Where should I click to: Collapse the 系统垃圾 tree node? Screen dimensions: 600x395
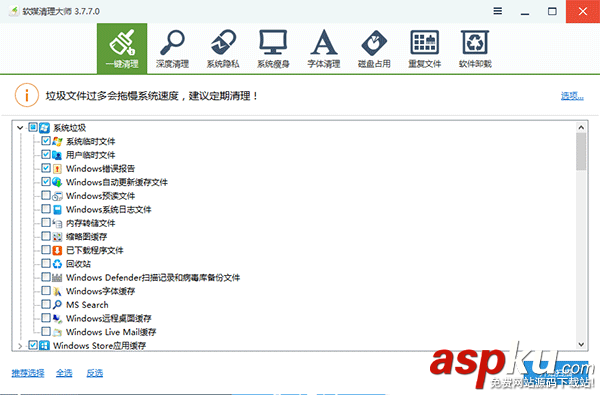[20, 128]
